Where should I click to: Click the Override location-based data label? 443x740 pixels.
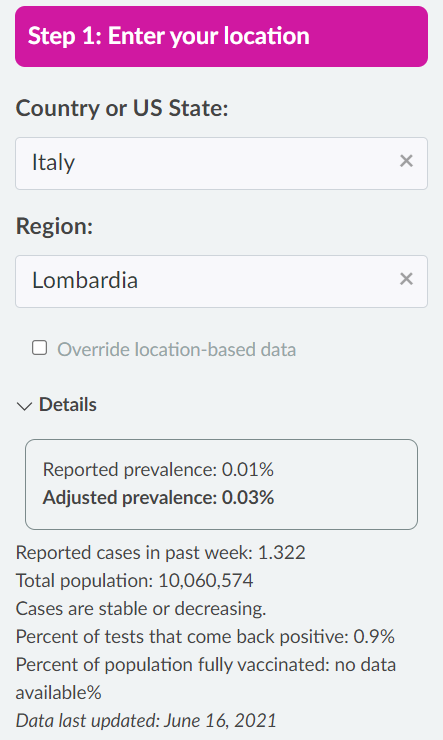tap(176, 350)
